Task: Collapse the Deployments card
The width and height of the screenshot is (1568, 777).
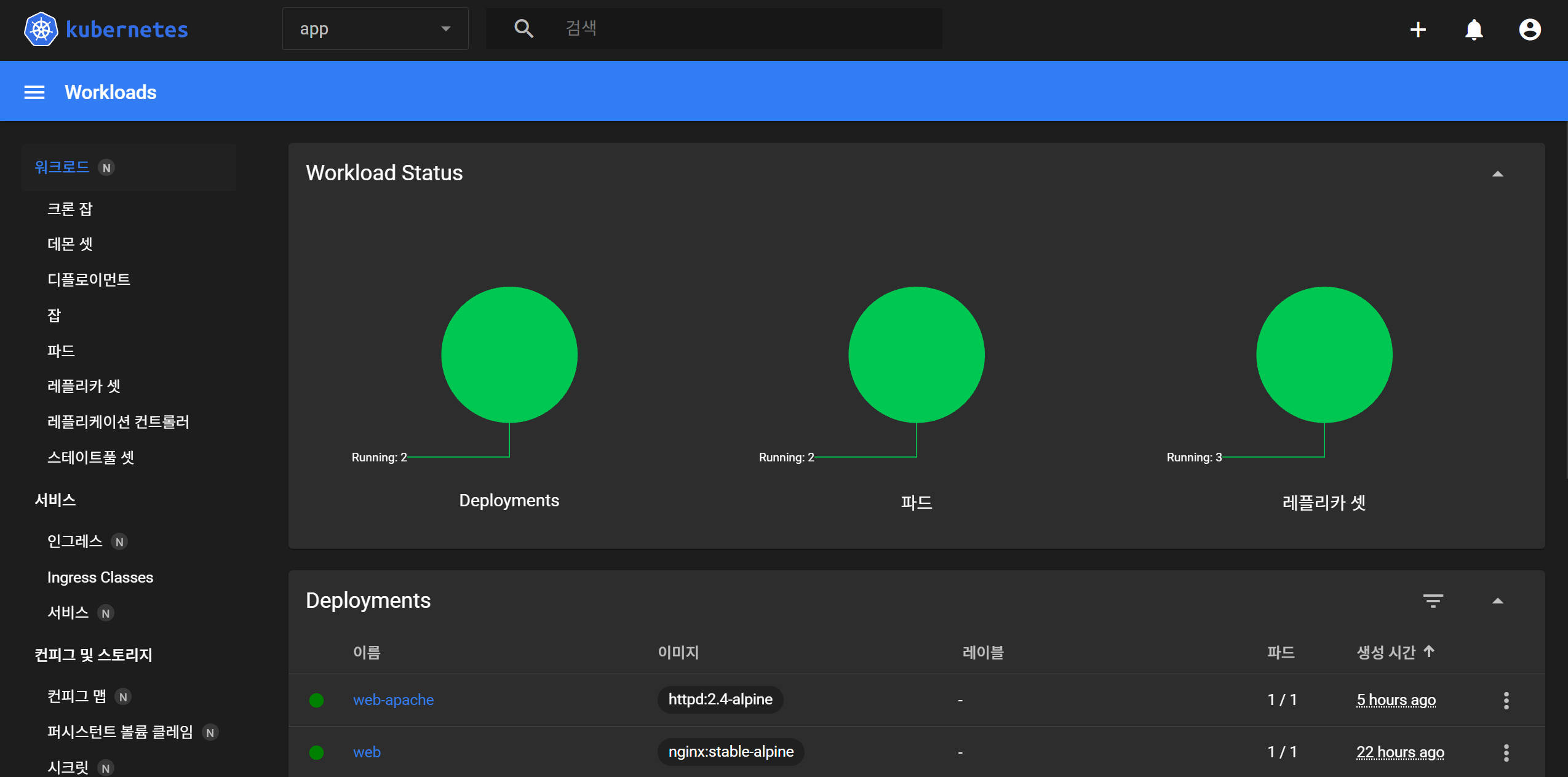Action: (1498, 601)
